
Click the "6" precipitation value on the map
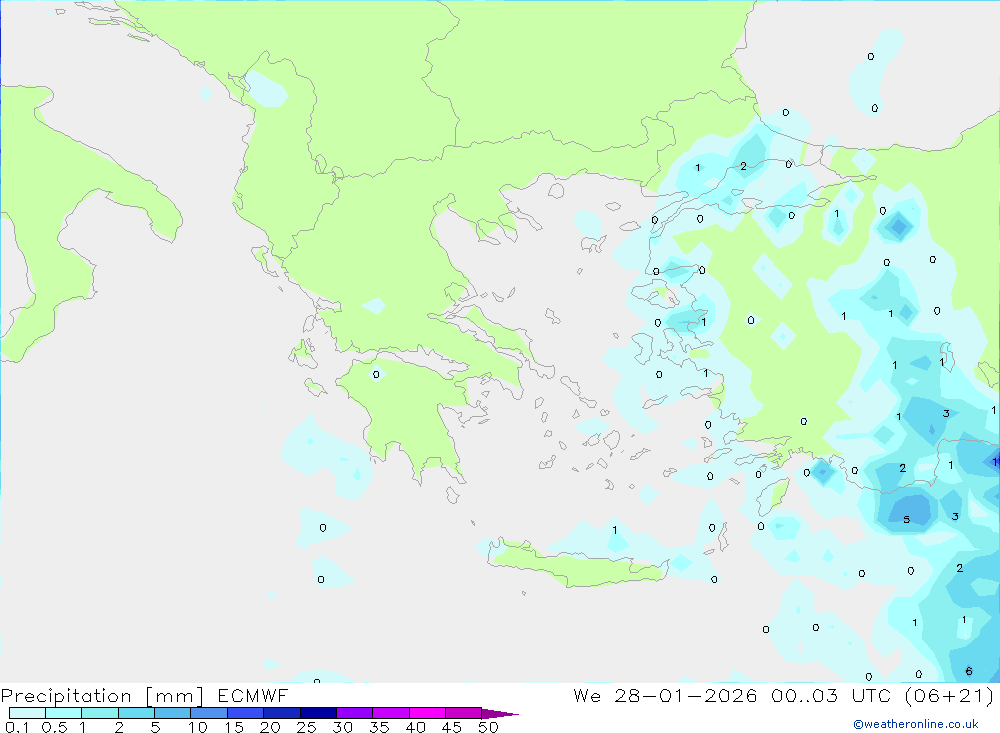coord(969,670)
